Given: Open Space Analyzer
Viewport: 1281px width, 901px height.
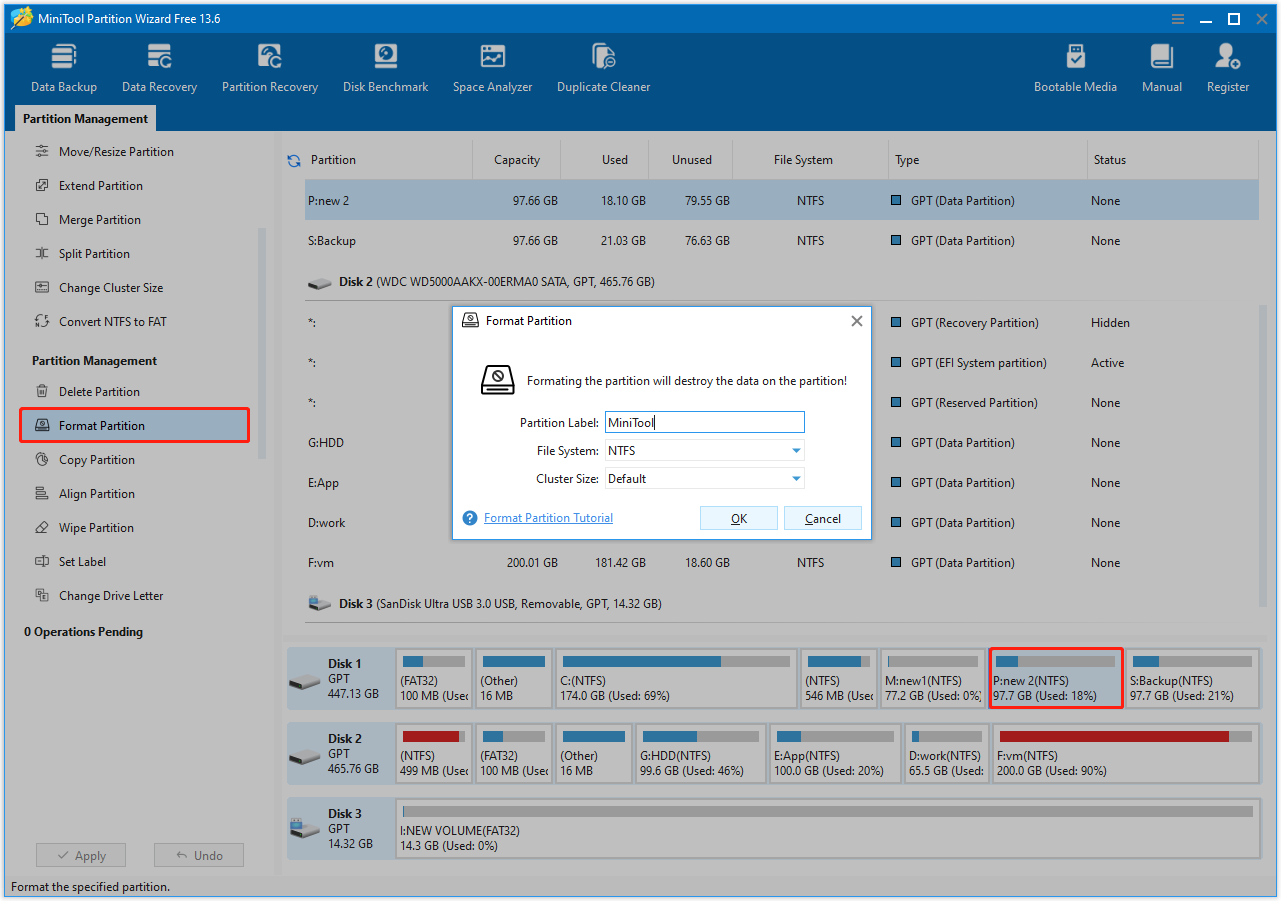Looking at the screenshot, I should pos(492,68).
